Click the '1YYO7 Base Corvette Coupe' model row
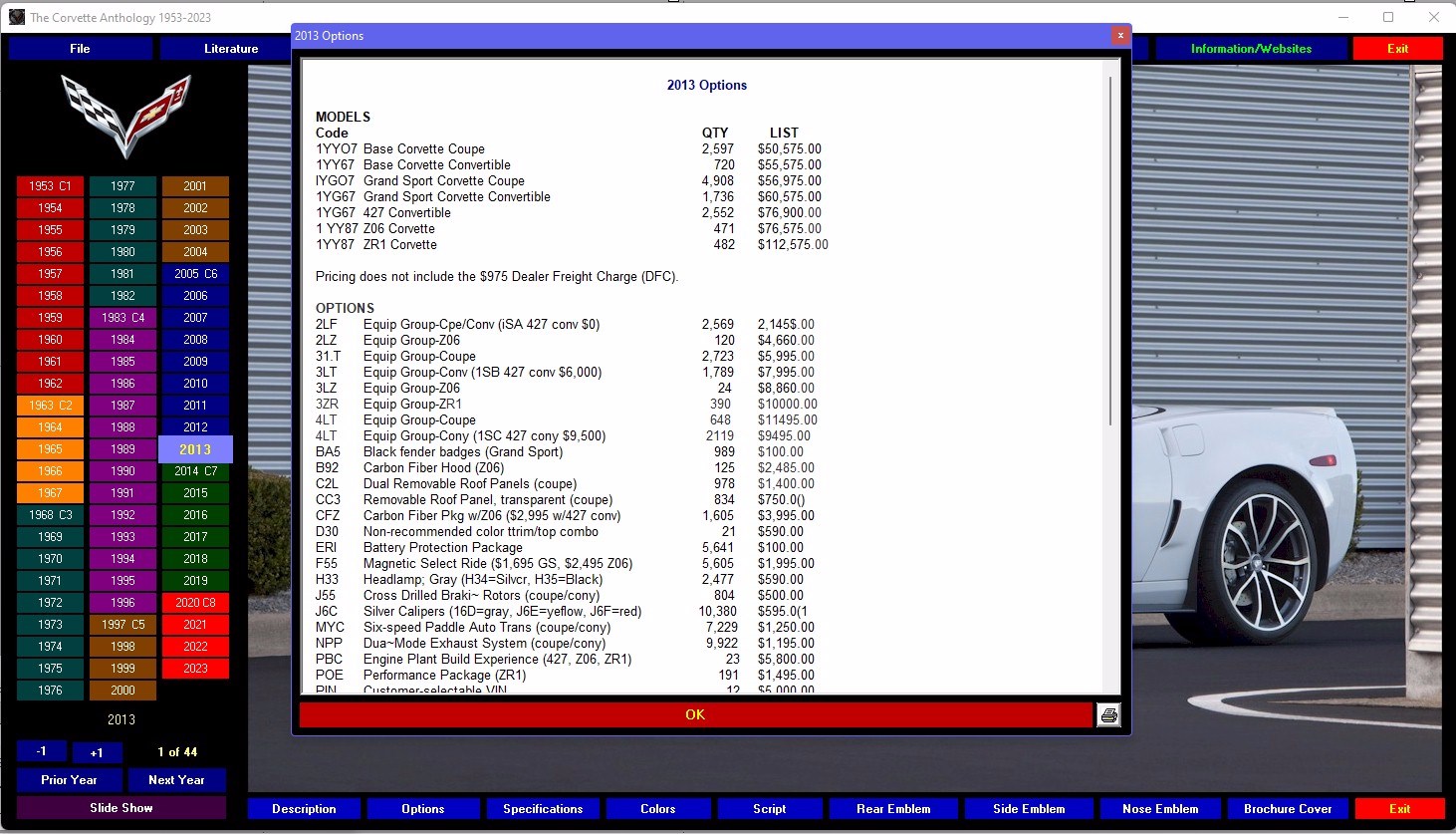Viewport: 1456px width, 834px height. tap(569, 149)
